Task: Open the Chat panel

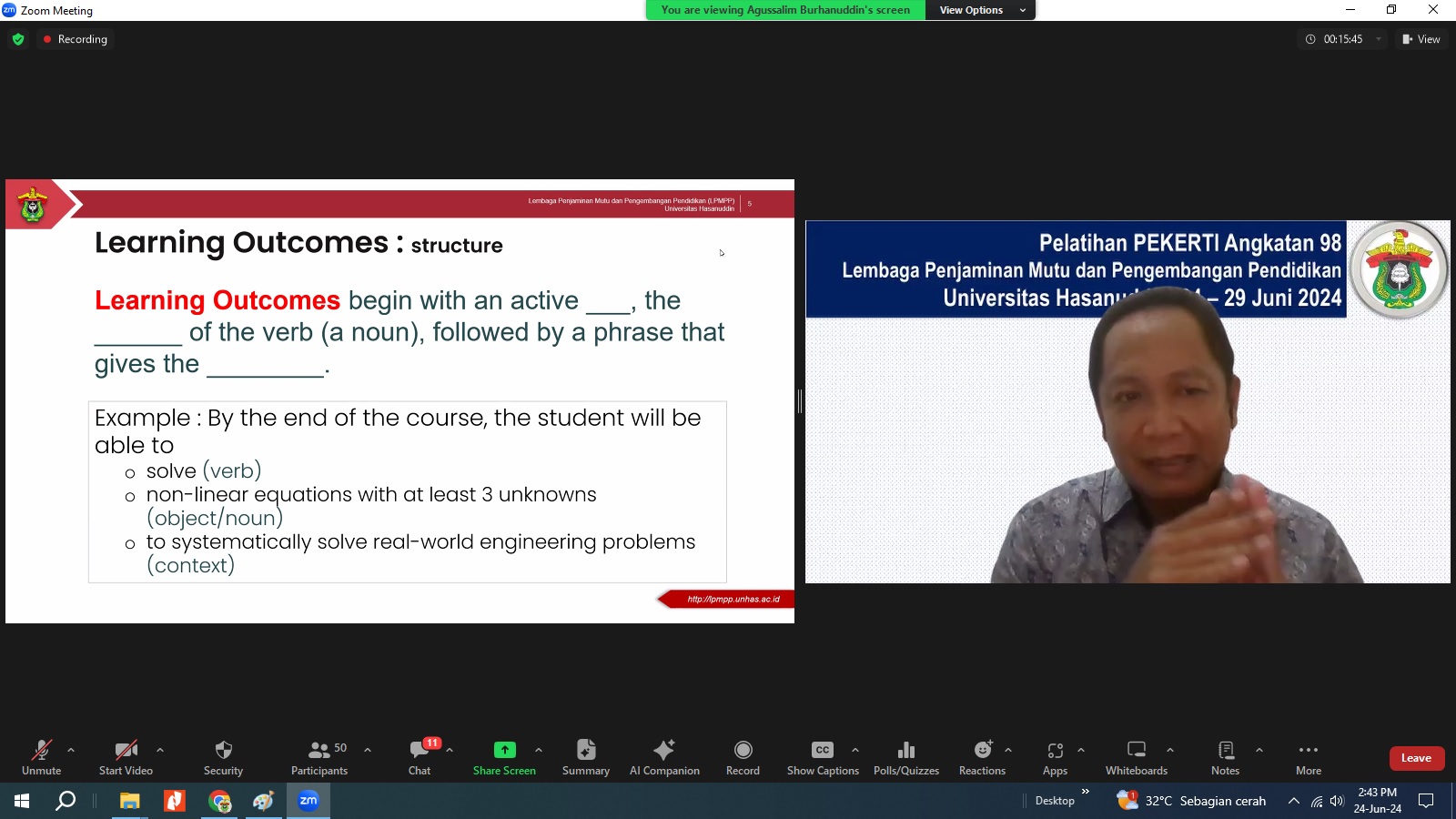Action: [420, 757]
